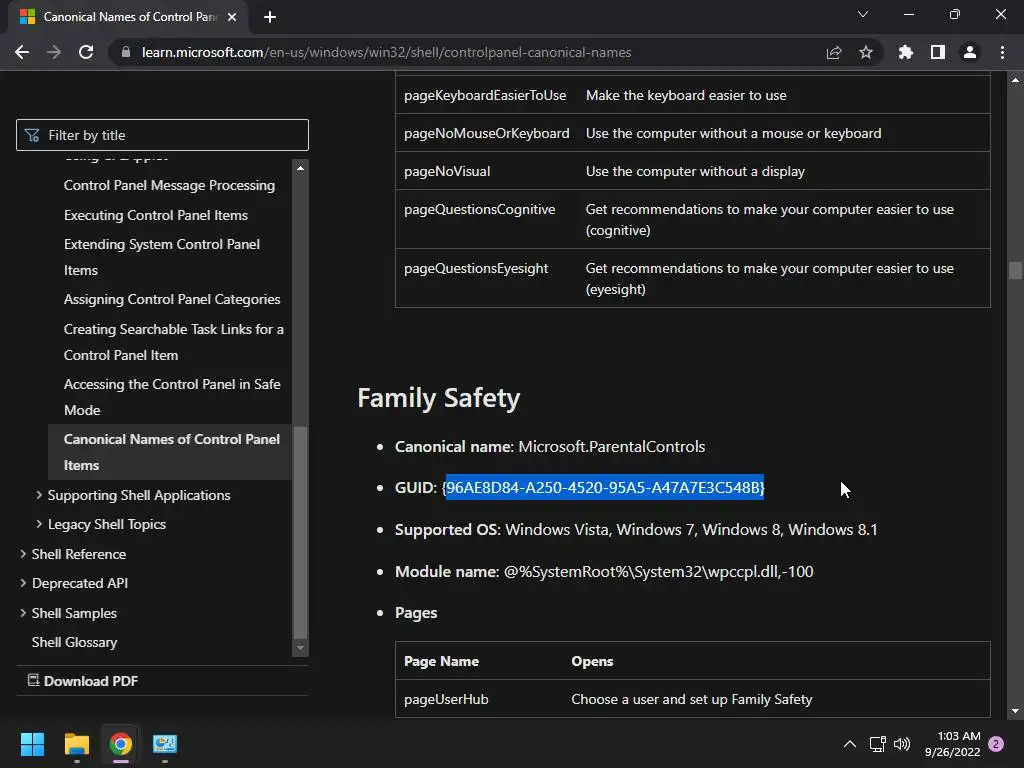Open Creating Searchable Task Links article
The image size is (1024, 768).
click(174, 342)
